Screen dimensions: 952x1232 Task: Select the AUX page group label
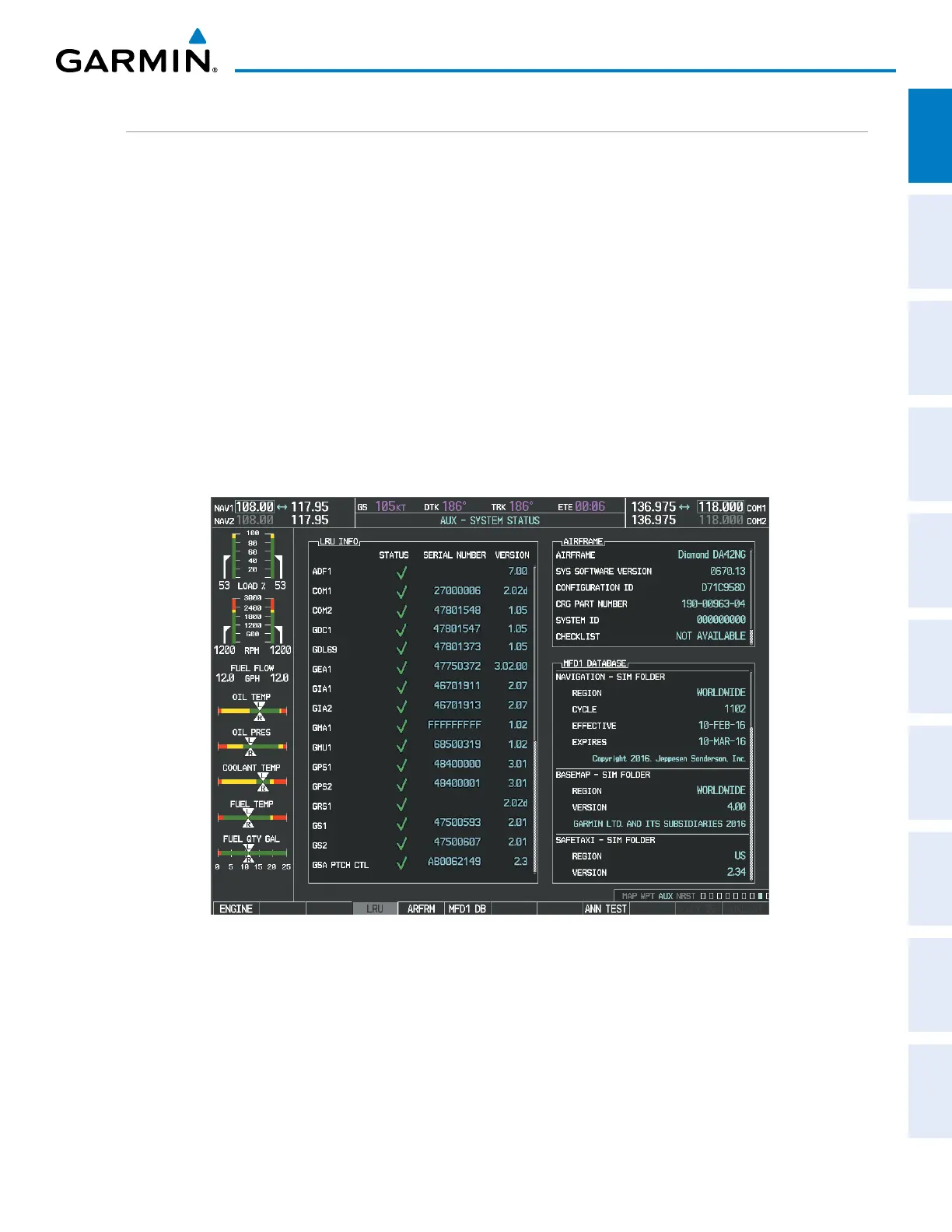pyautogui.click(x=666, y=896)
